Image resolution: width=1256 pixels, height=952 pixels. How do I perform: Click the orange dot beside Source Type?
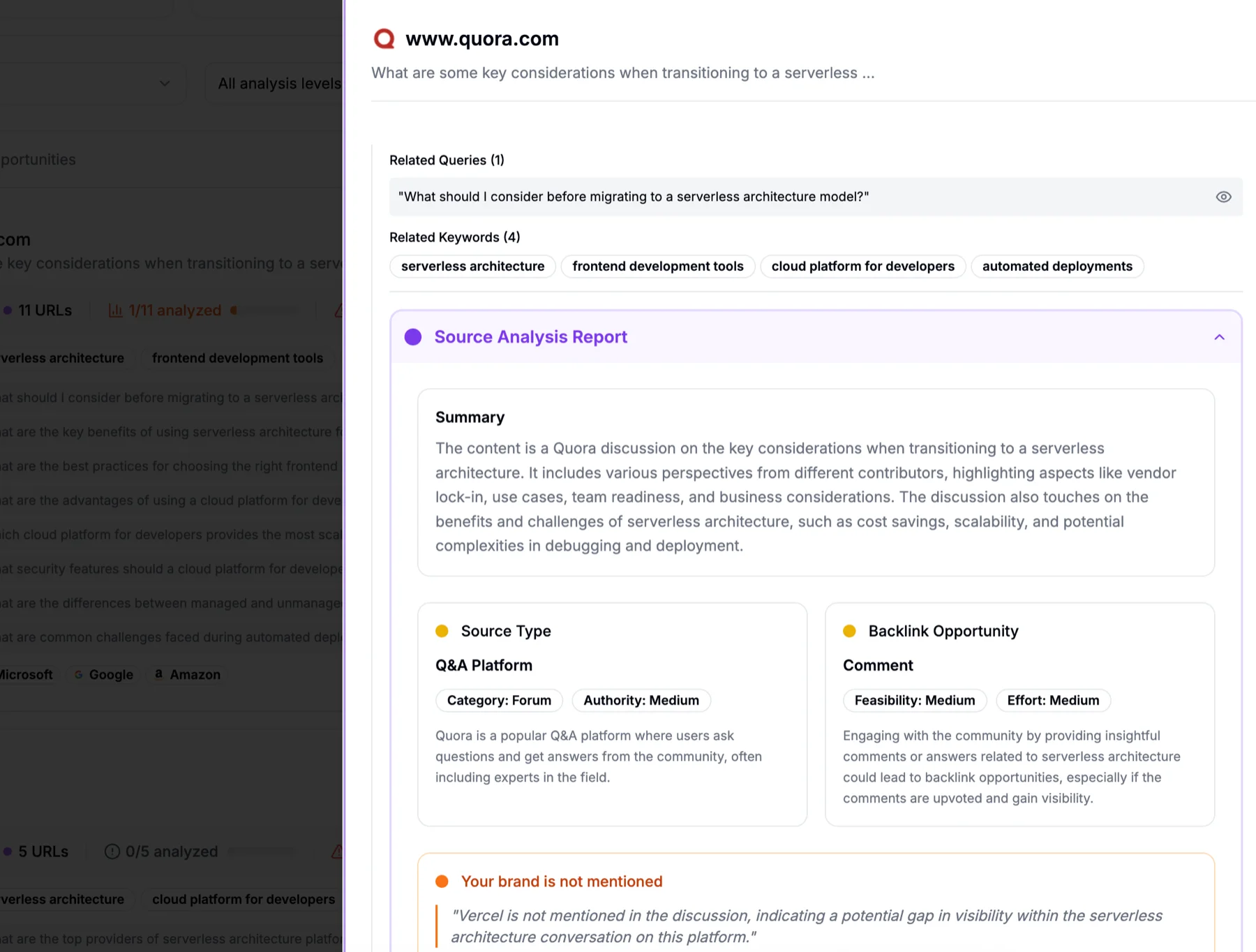pos(442,630)
